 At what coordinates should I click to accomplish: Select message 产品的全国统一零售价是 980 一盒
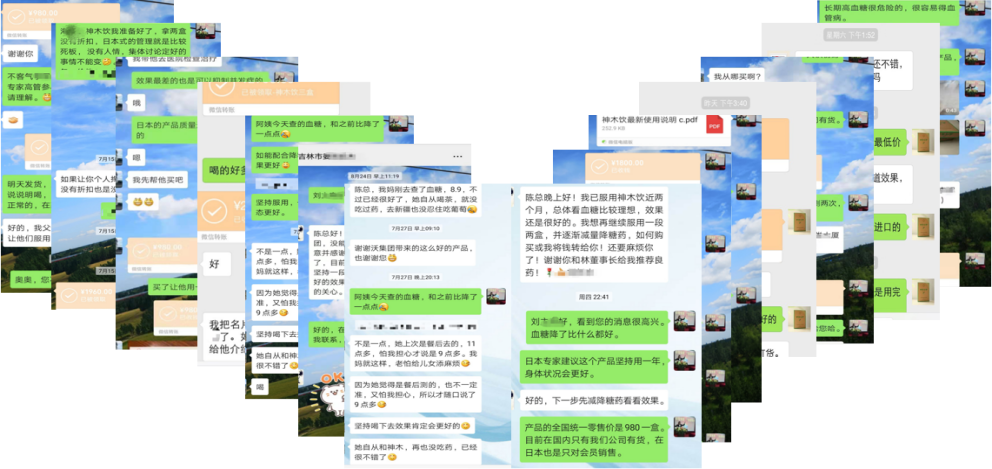pyautogui.click(x=594, y=441)
